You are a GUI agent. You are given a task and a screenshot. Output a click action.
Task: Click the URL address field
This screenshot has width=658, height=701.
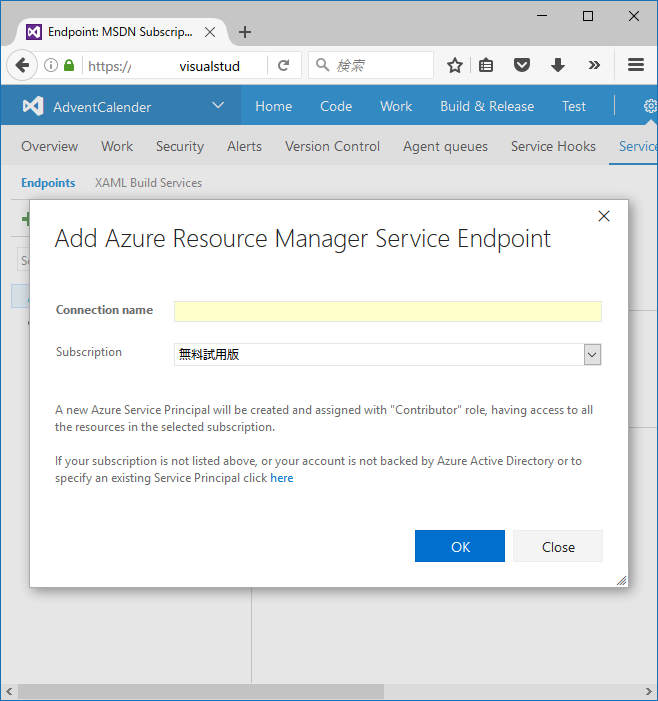pos(175,66)
